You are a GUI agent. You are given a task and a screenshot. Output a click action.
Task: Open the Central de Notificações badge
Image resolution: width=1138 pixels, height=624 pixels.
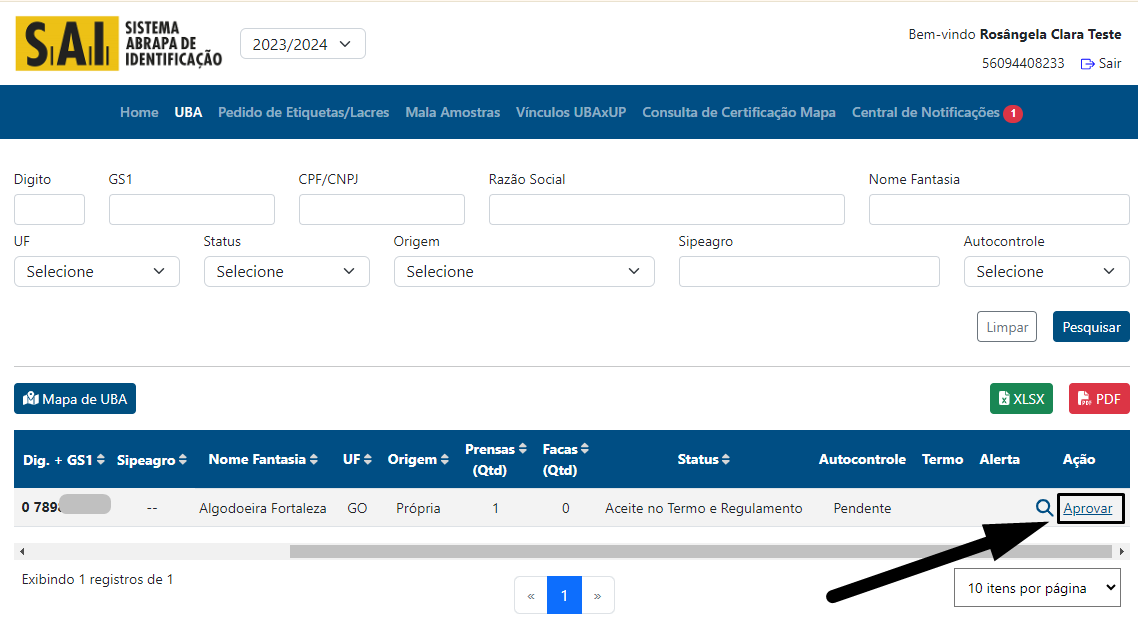click(x=1012, y=113)
